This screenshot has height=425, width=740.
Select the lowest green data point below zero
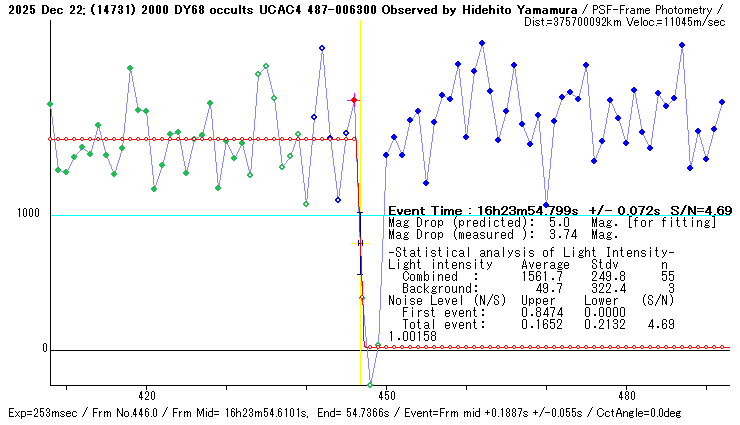pos(370,384)
